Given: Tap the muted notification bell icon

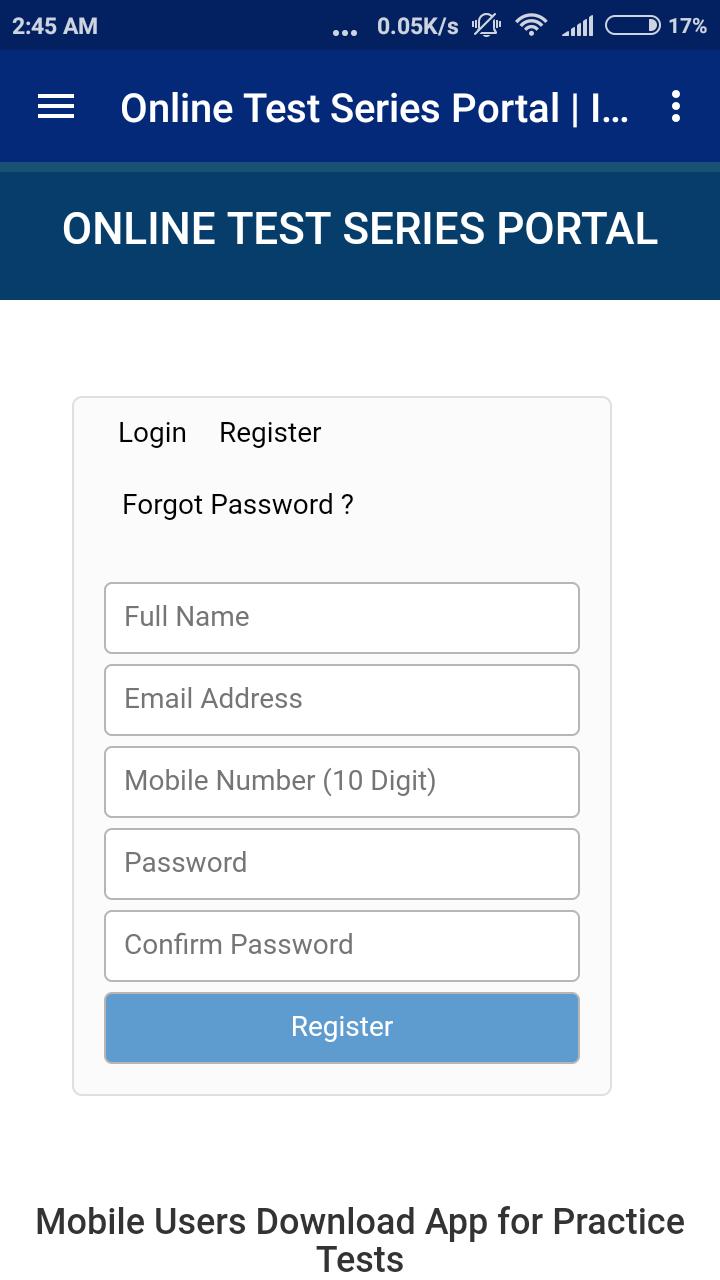Looking at the screenshot, I should coord(486,26).
